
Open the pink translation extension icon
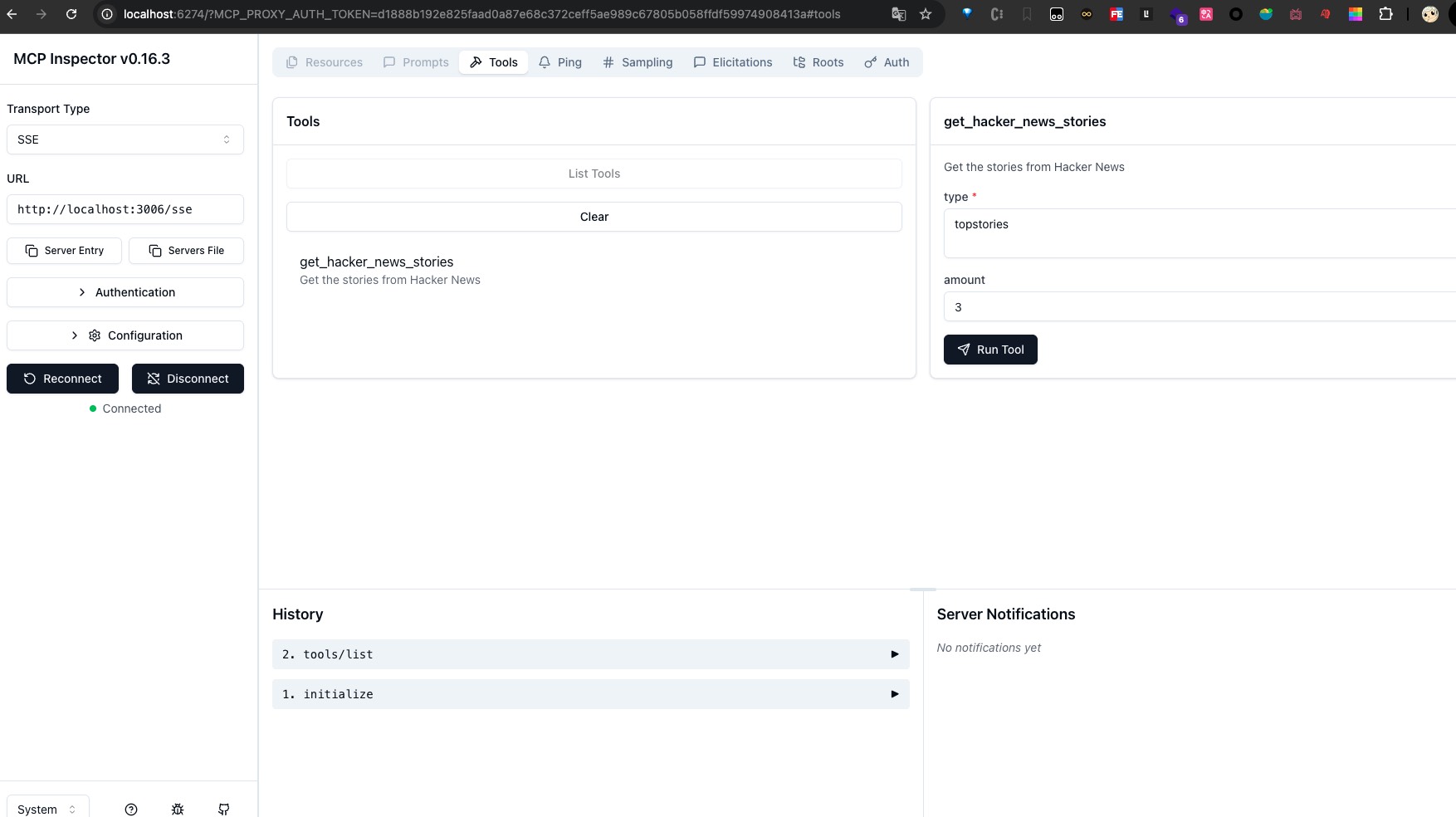[x=1206, y=14]
